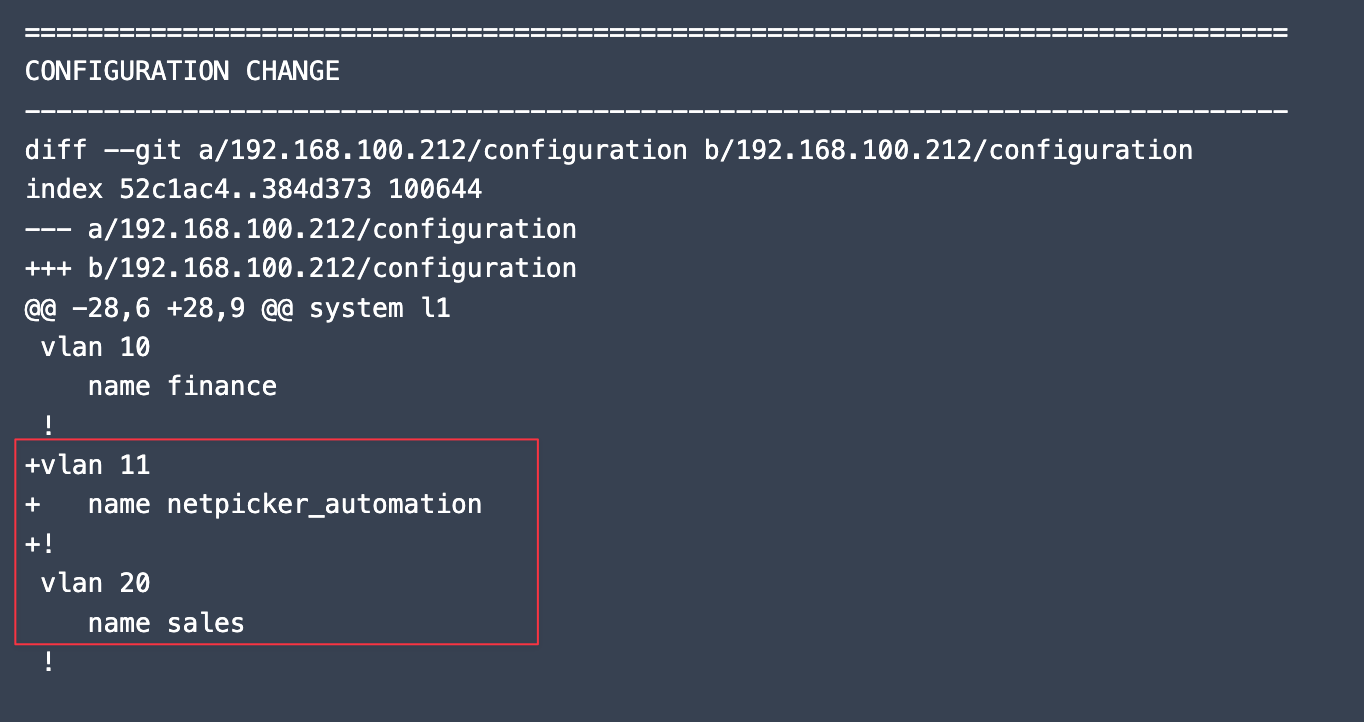Click the "+++ b/192.168.100.212/configuration" line
This screenshot has height=722, width=1364.
[x=301, y=269]
